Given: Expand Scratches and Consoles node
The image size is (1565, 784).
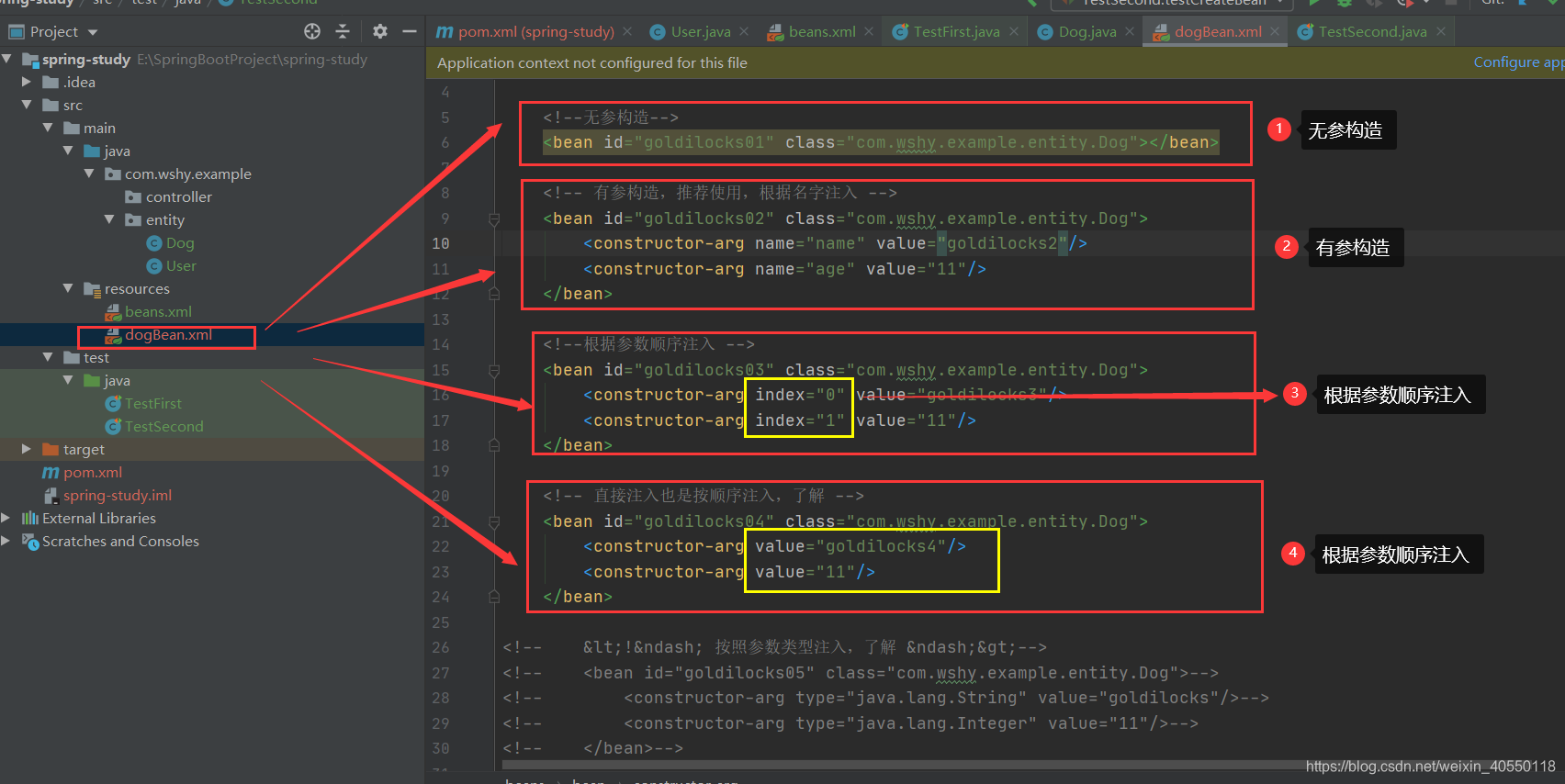Looking at the screenshot, I should pos(6,541).
